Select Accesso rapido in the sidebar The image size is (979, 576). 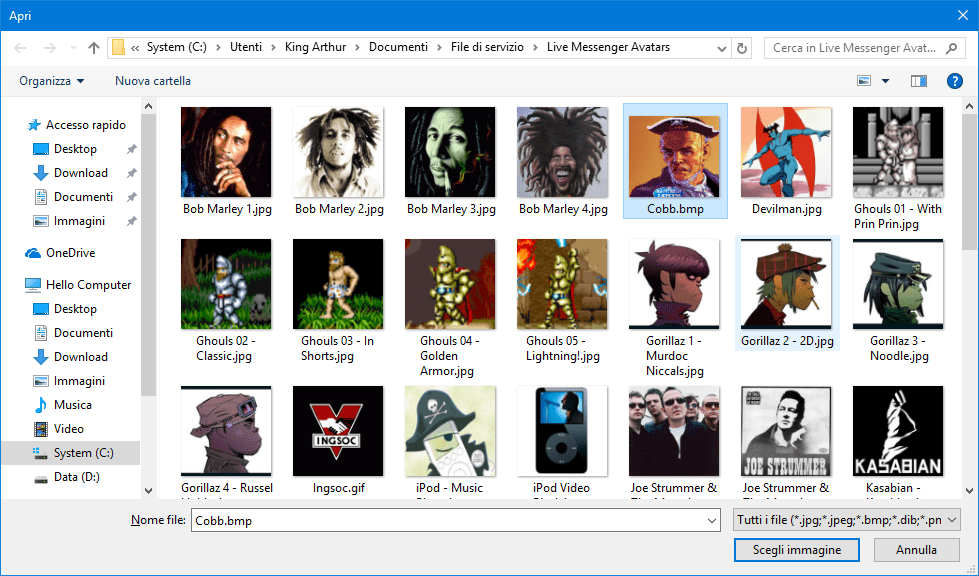[x=77, y=125]
